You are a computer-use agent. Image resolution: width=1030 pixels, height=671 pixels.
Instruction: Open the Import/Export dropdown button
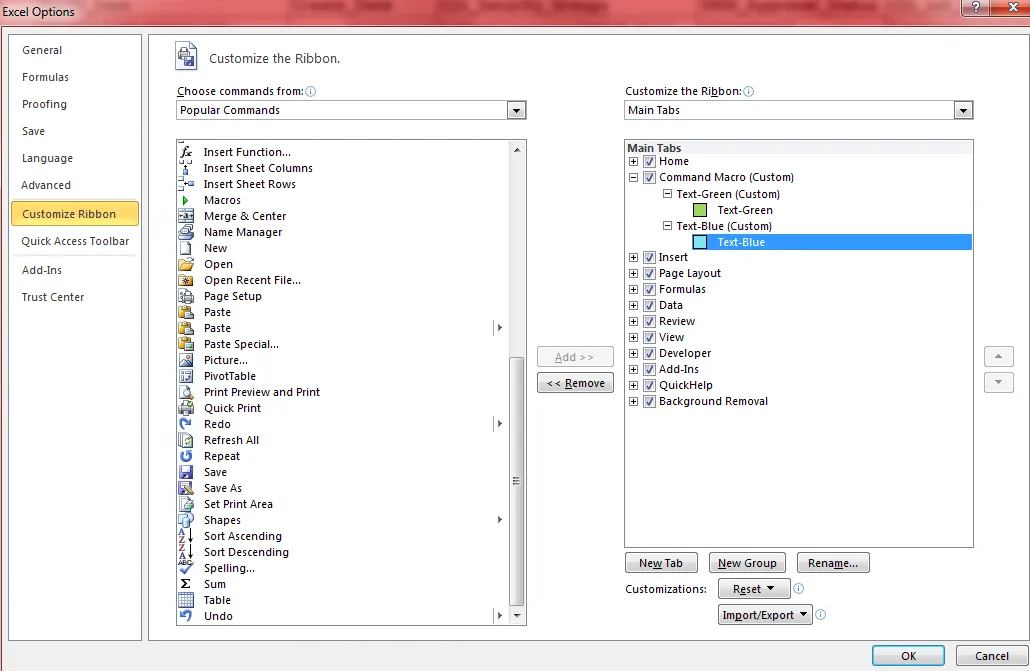[765, 615]
